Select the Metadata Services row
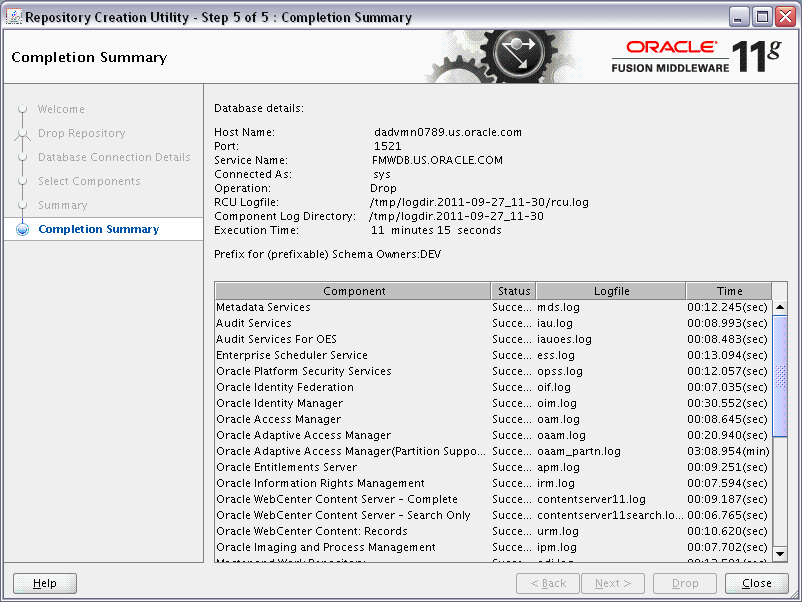802x602 pixels. pos(350,307)
